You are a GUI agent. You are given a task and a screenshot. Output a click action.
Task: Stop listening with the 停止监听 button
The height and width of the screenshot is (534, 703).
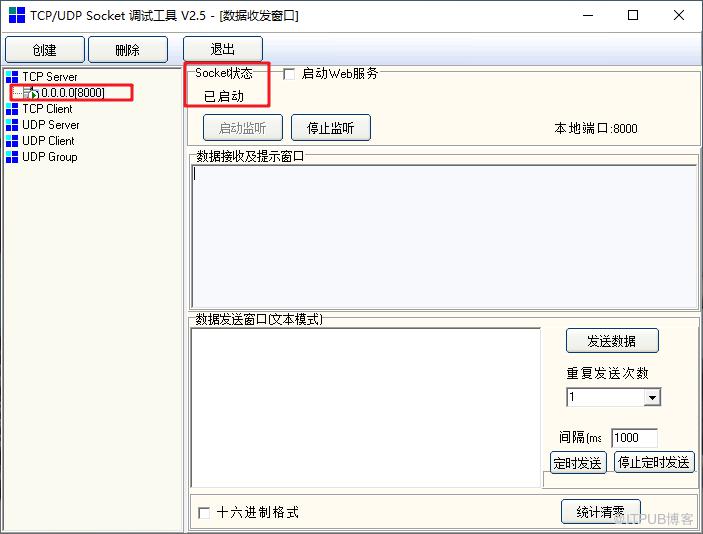coord(331,128)
